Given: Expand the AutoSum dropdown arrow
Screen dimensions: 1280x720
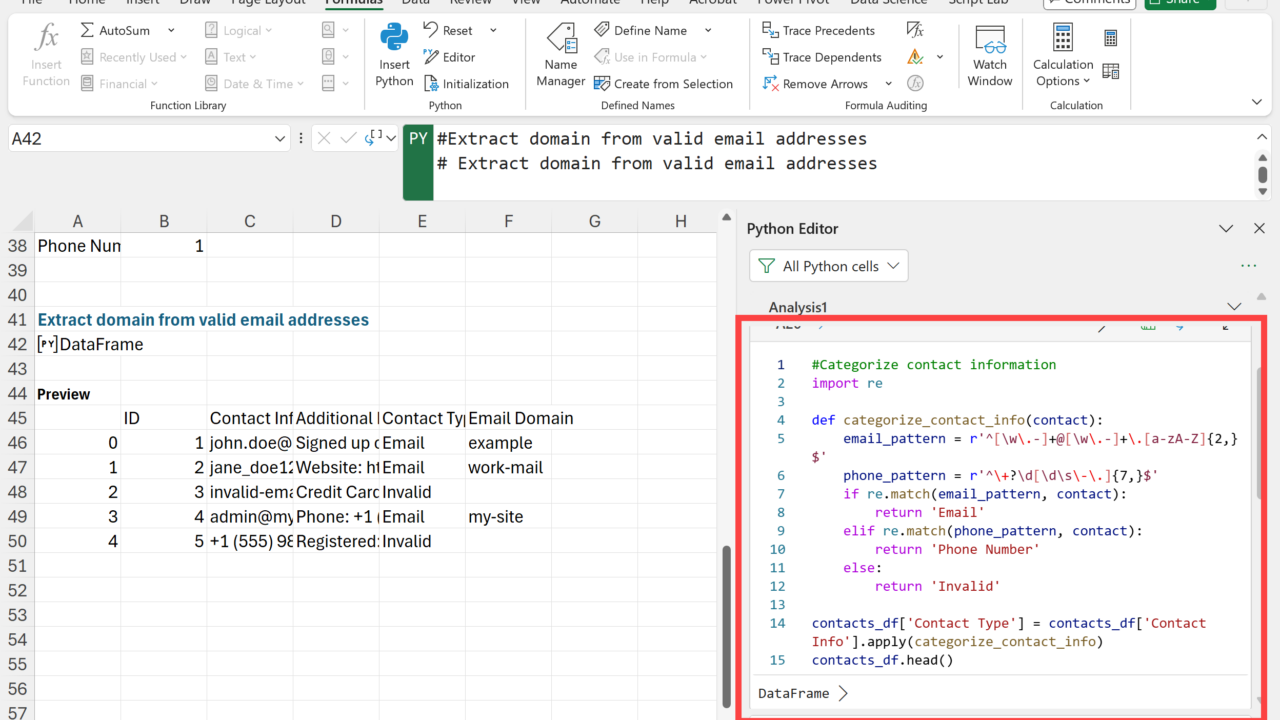Looking at the screenshot, I should [x=171, y=30].
